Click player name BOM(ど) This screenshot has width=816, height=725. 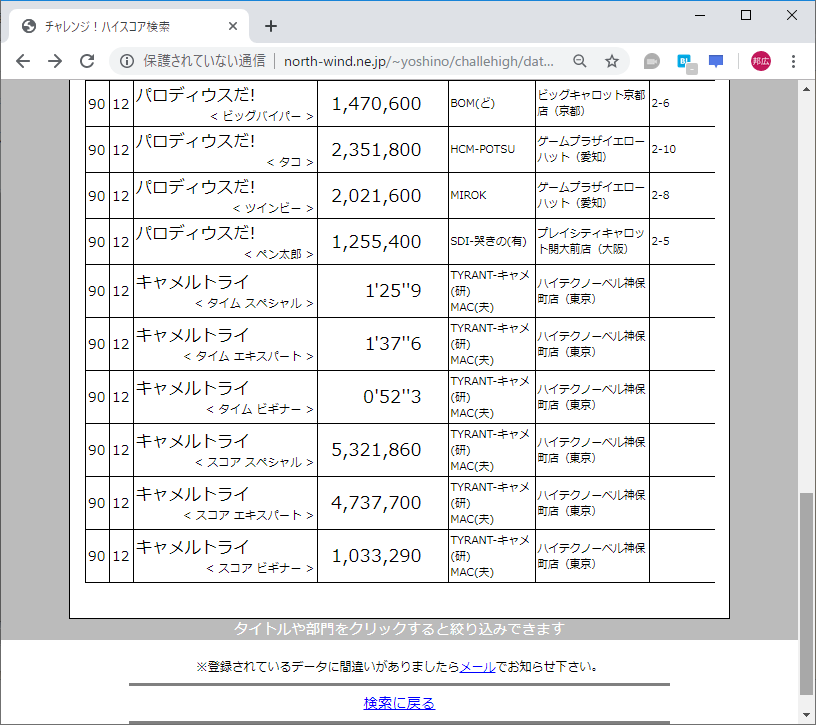[x=473, y=103]
